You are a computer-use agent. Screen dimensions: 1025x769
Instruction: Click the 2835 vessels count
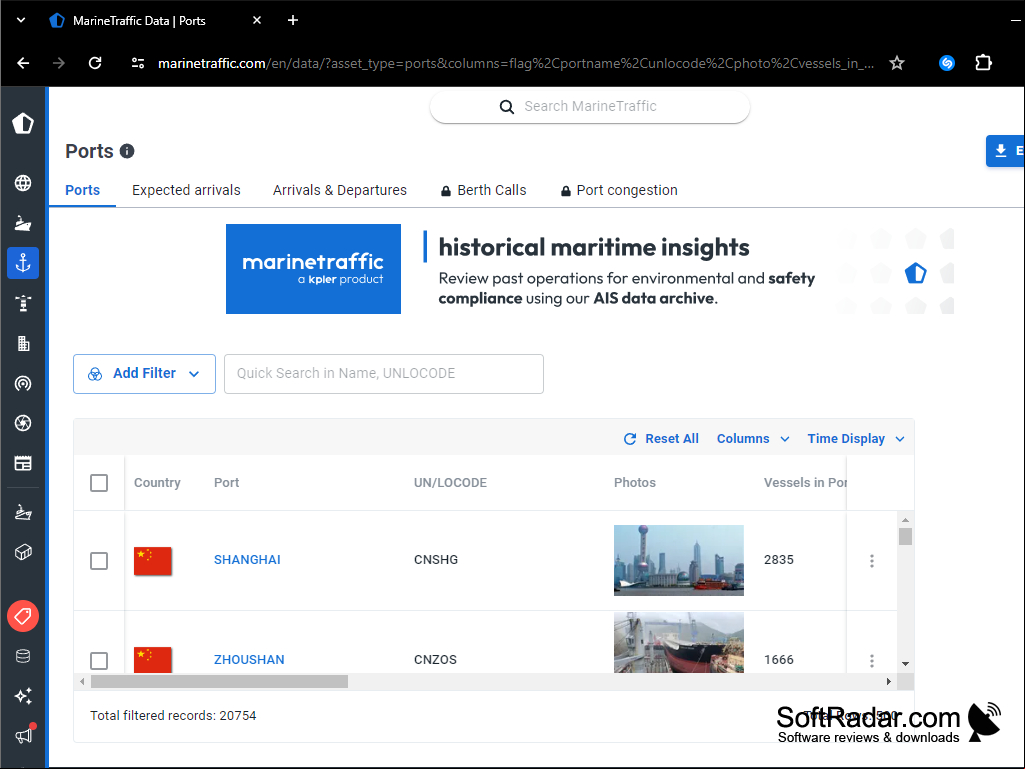pyautogui.click(x=779, y=560)
